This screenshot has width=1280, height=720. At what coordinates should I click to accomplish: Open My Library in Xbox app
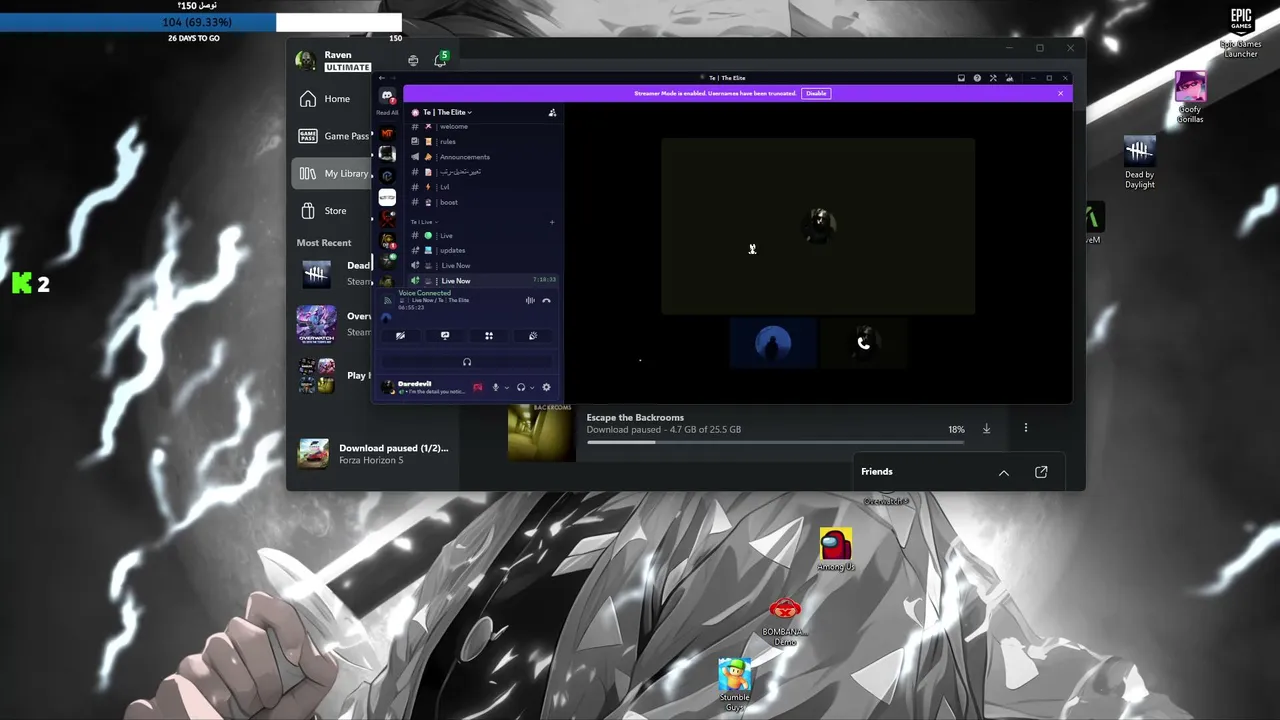tap(332, 173)
